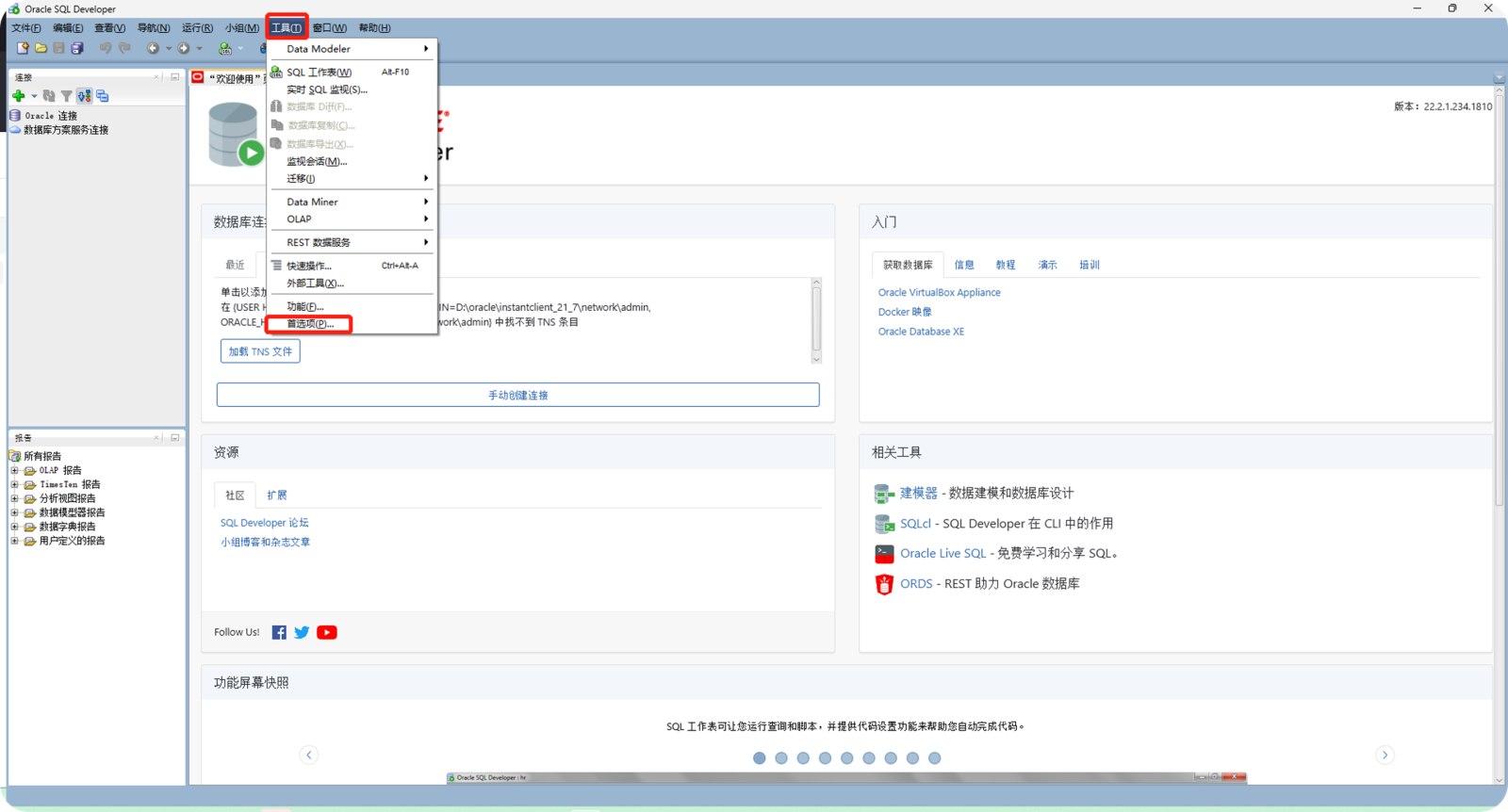1508x812 pixels.
Task: Open the 帮助(H) menu
Action: pos(374,28)
